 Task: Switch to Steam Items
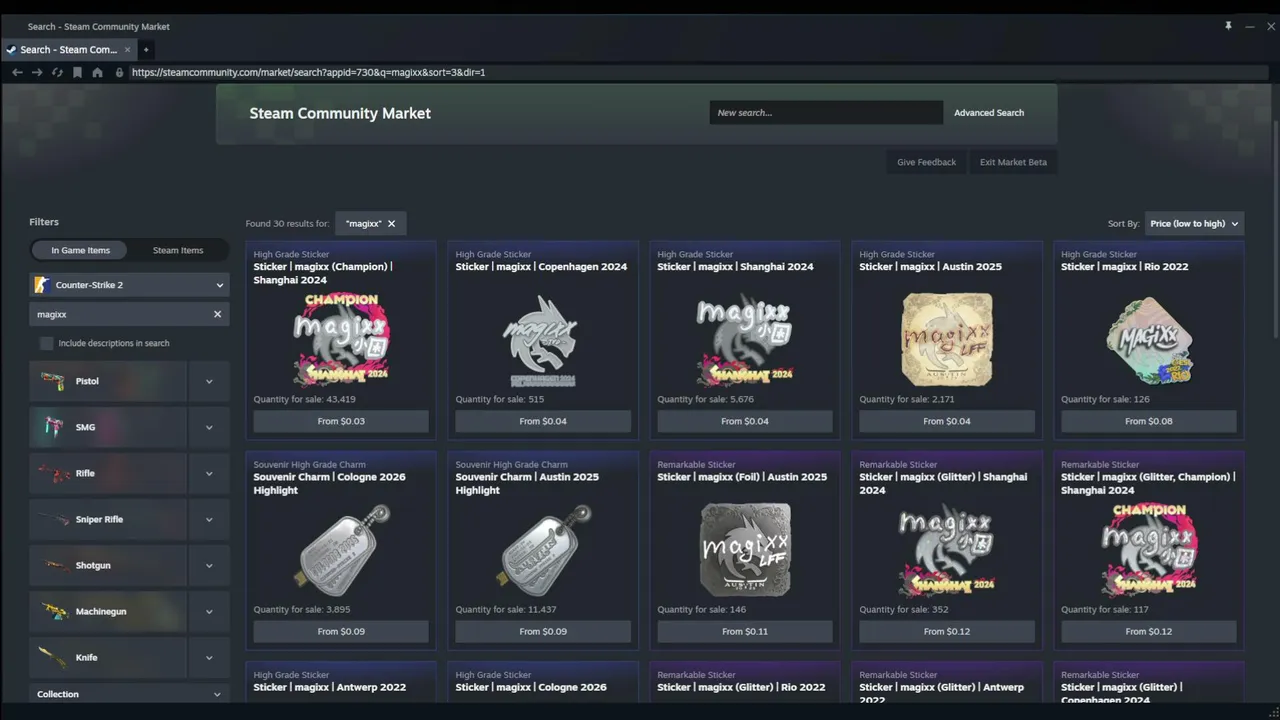[178, 250]
